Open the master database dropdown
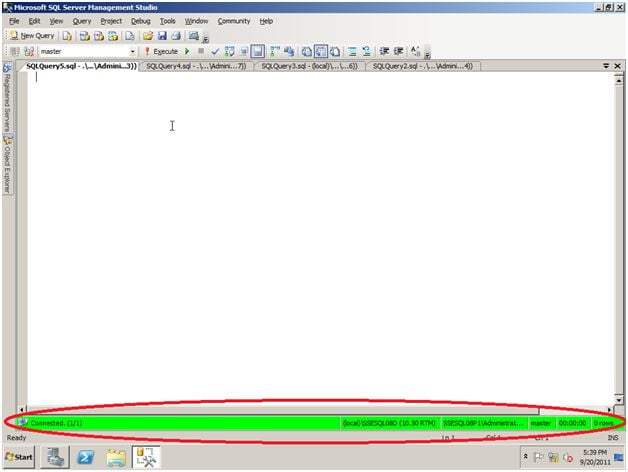 tap(132, 52)
